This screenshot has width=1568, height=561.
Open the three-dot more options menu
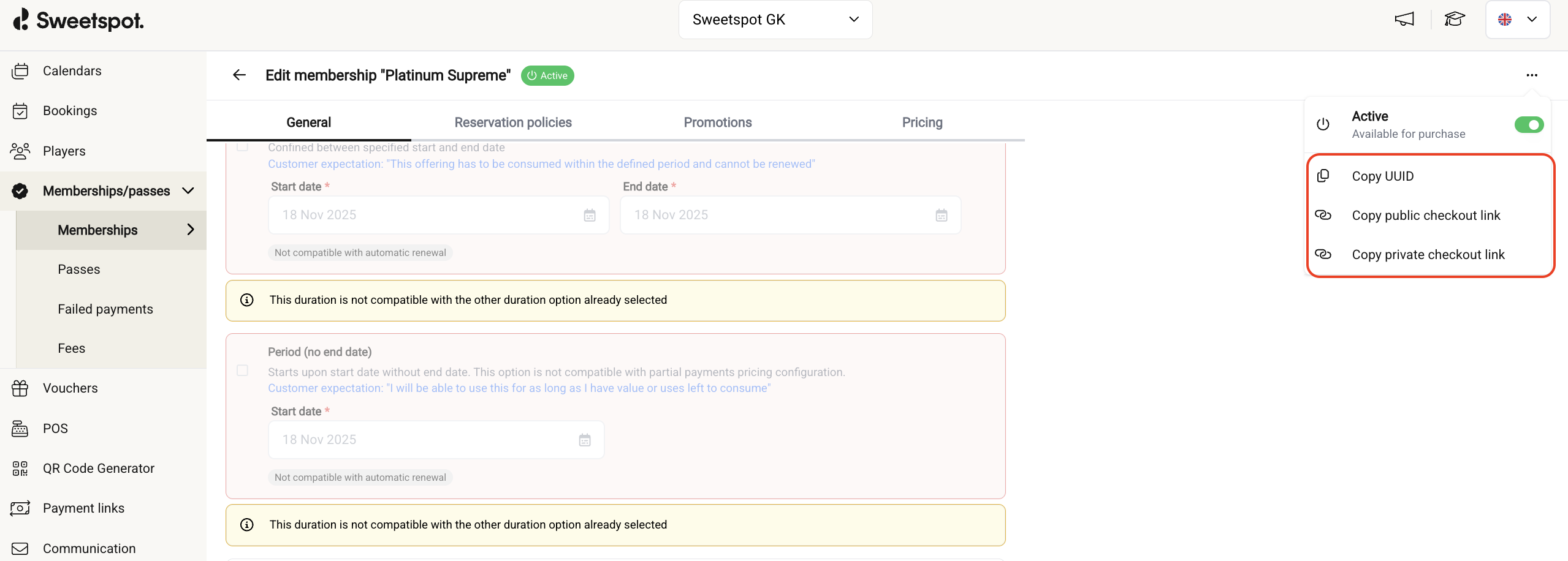(x=1531, y=75)
